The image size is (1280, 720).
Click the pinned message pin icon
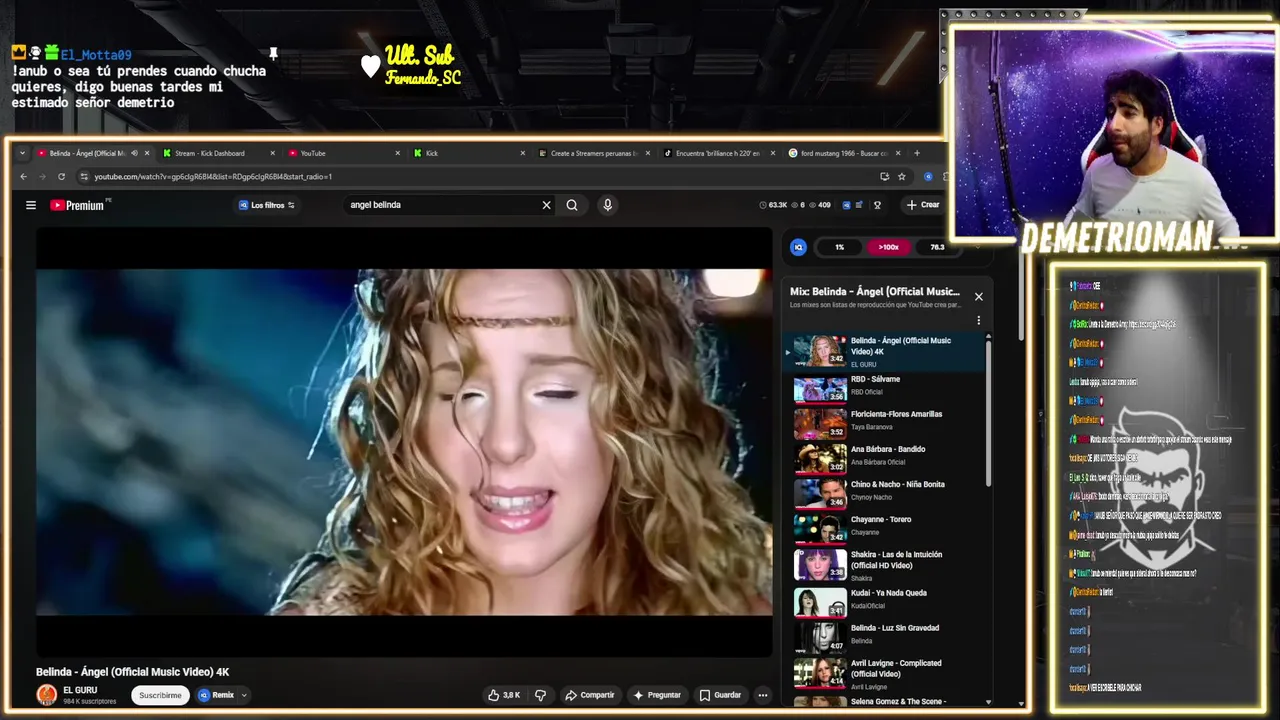[x=272, y=53]
